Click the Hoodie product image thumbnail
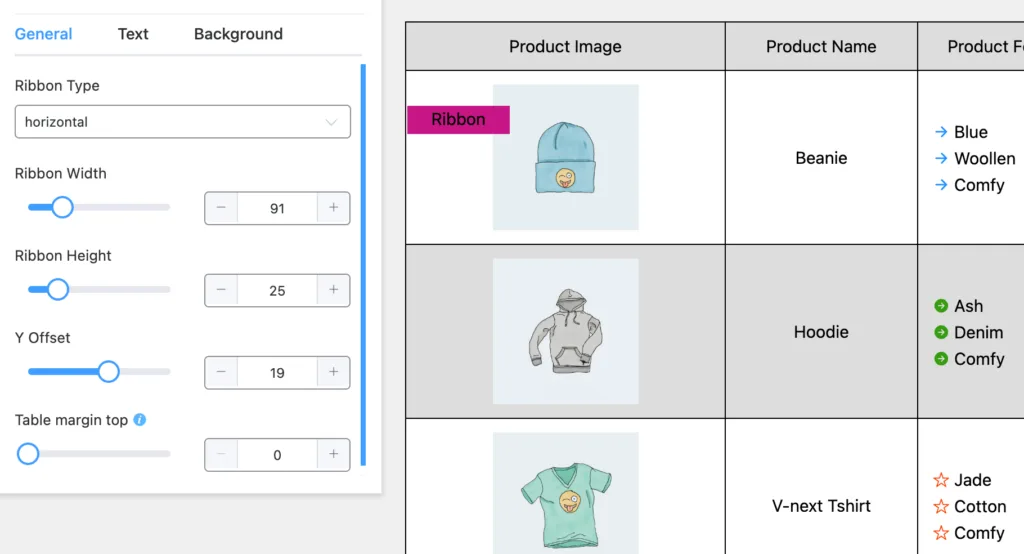Viewport: 1024px width, 554px height. pyautogui.click(x=566, y=331)
